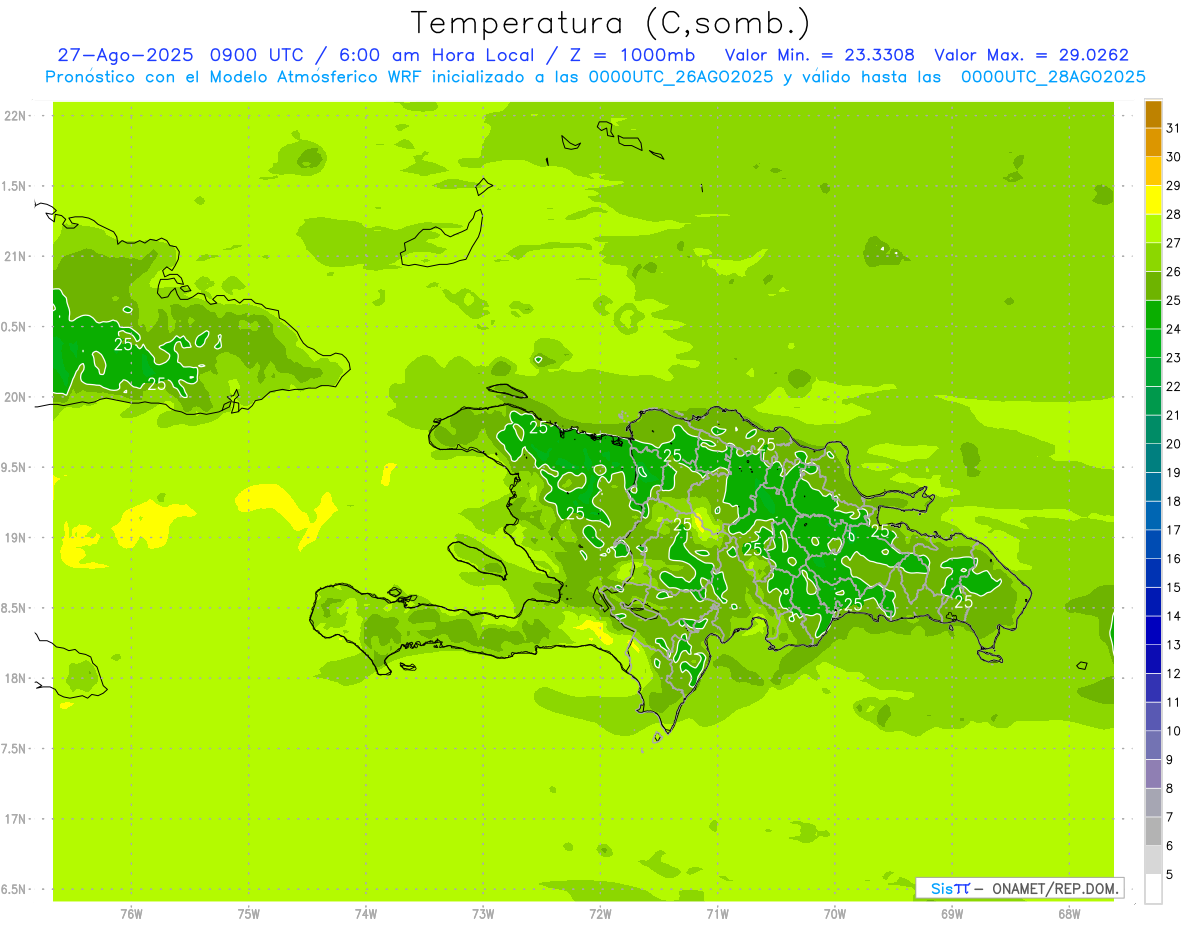Click the longitude axis label "74W"
Screen dimensions: 1200x927
point(365,914)
